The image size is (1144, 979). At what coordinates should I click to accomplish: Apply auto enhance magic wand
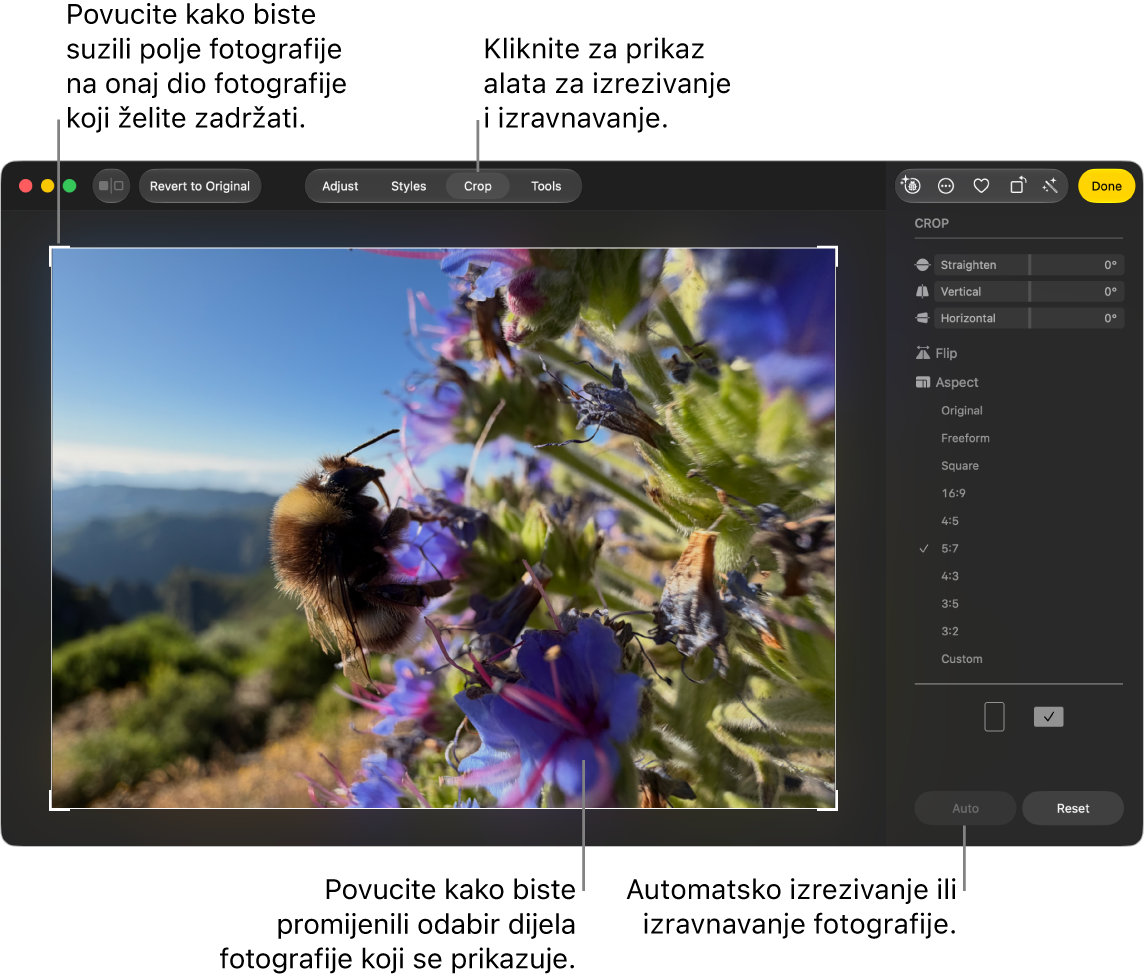(x=1051, y=186)
